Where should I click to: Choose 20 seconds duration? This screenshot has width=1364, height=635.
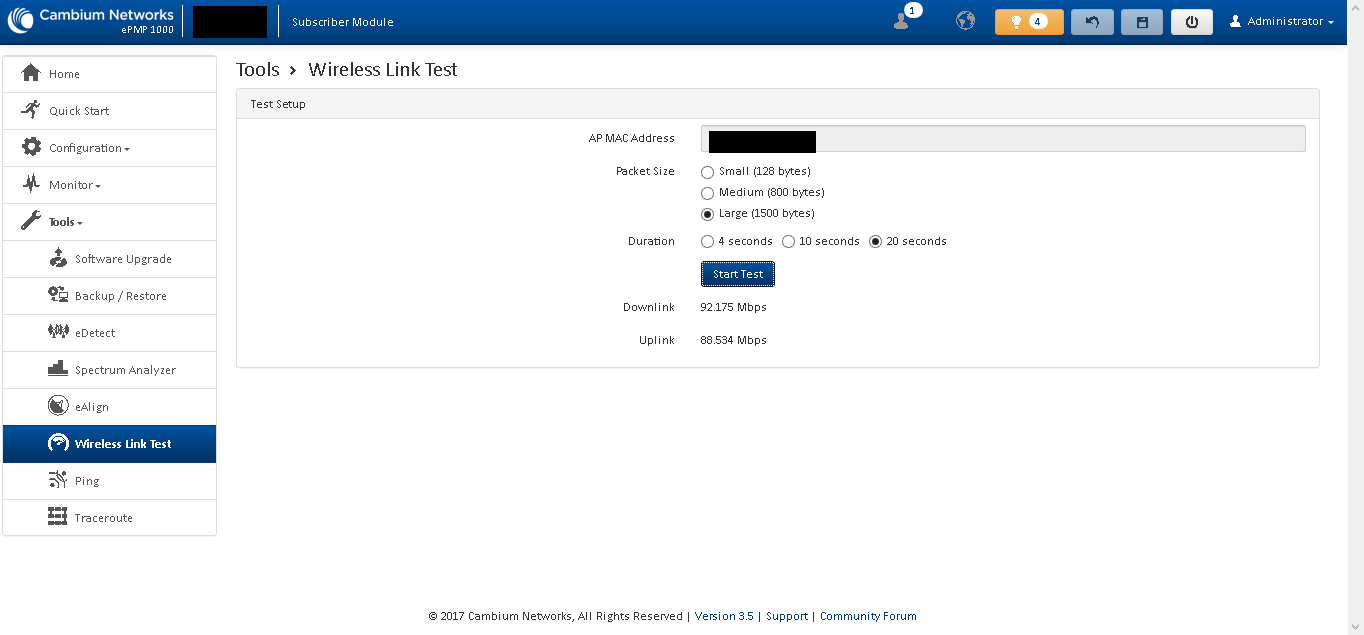tap(876, 242)
